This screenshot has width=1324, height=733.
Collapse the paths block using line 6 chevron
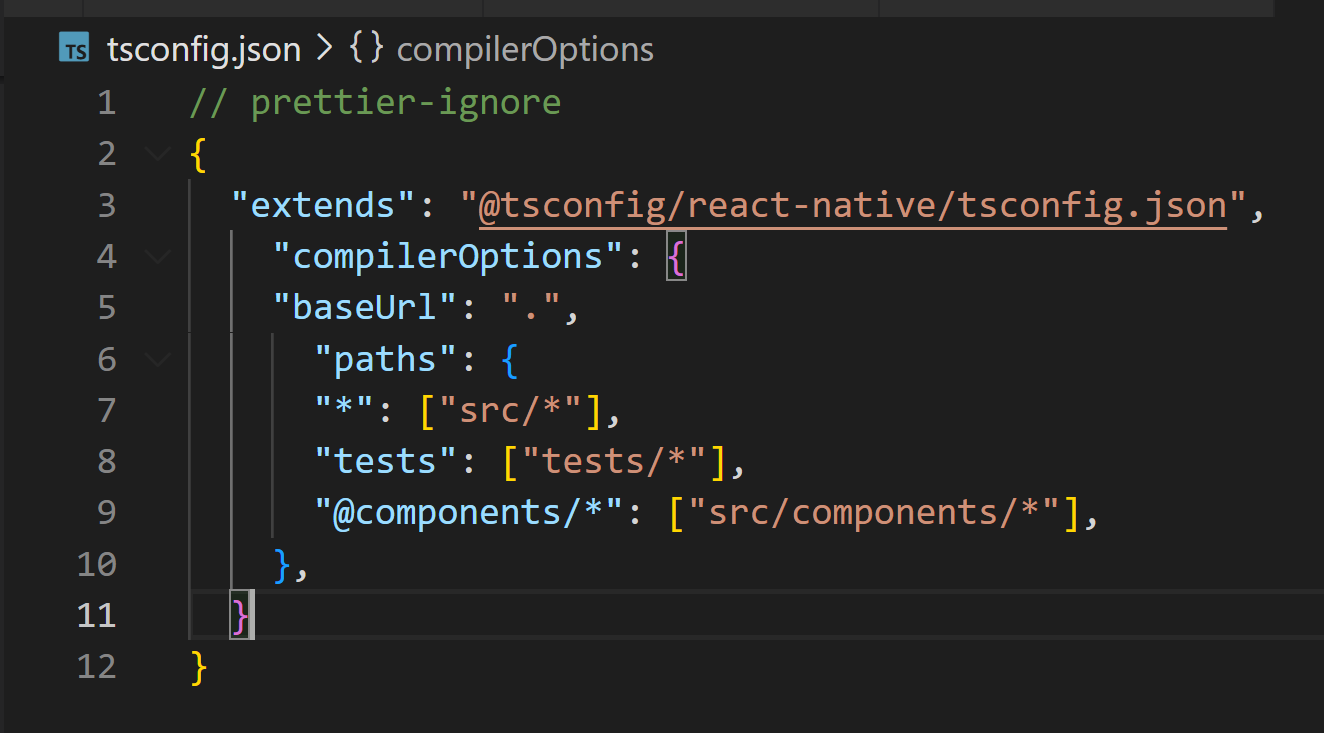[157, 358]
